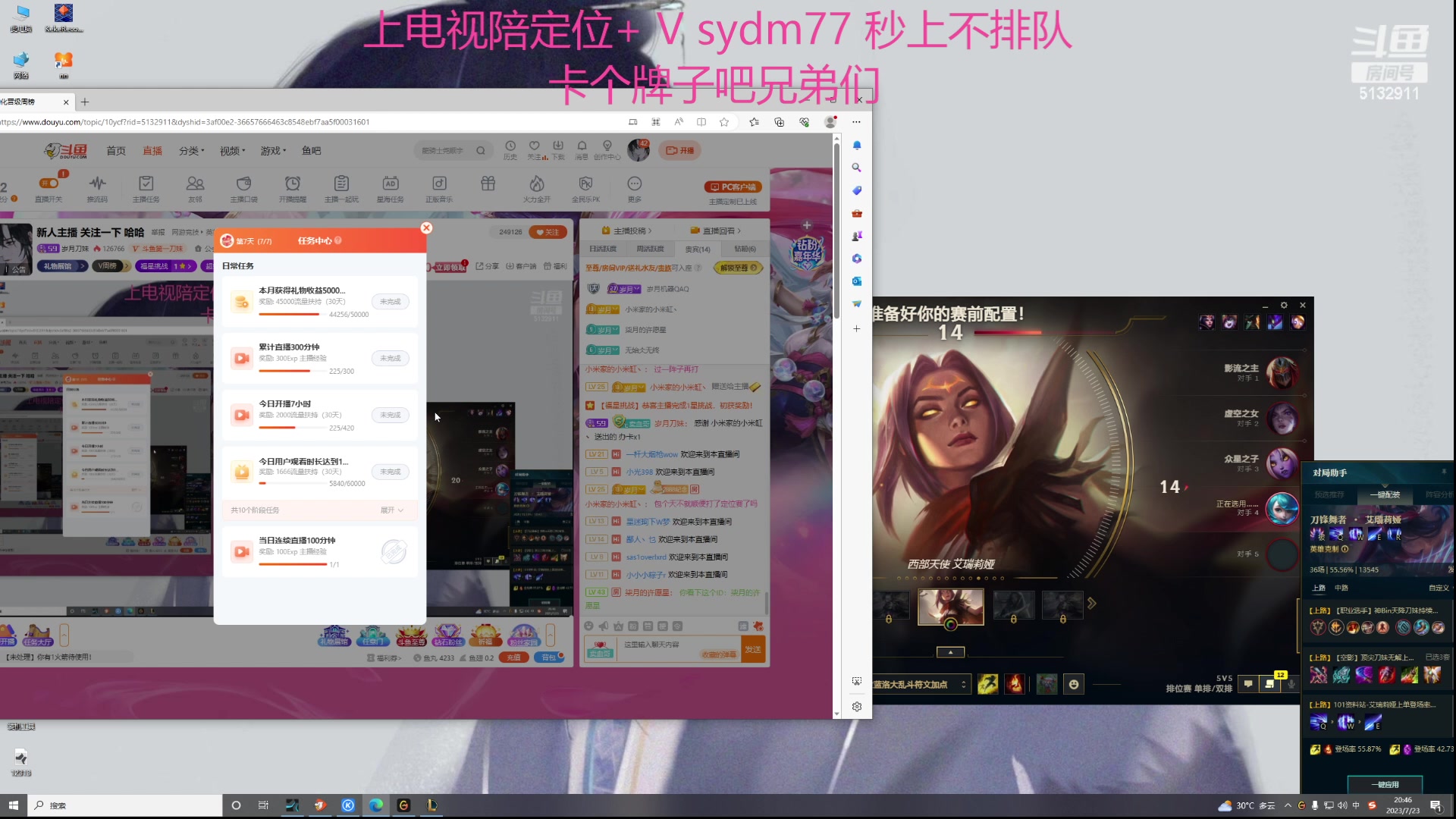Click the megaphone broadcast icon above chat input

pos(604,626)
